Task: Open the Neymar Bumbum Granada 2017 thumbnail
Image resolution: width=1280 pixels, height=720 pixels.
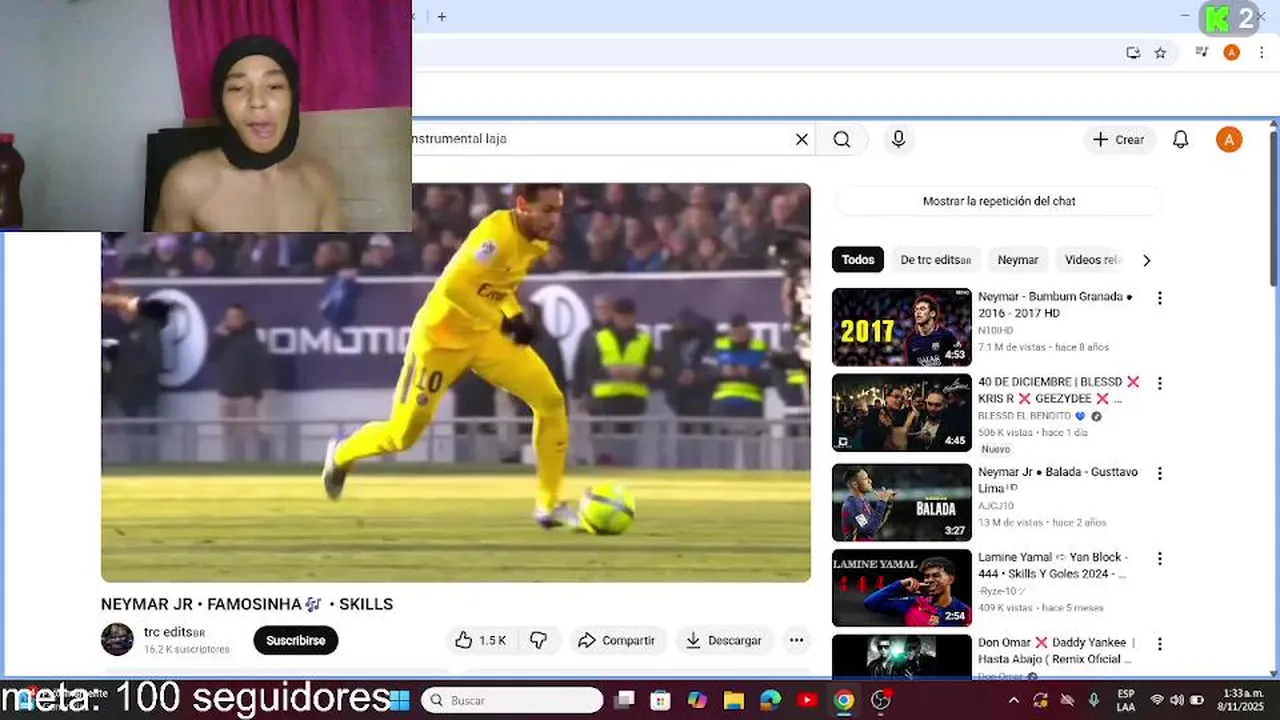Action: tap(902, 327)
